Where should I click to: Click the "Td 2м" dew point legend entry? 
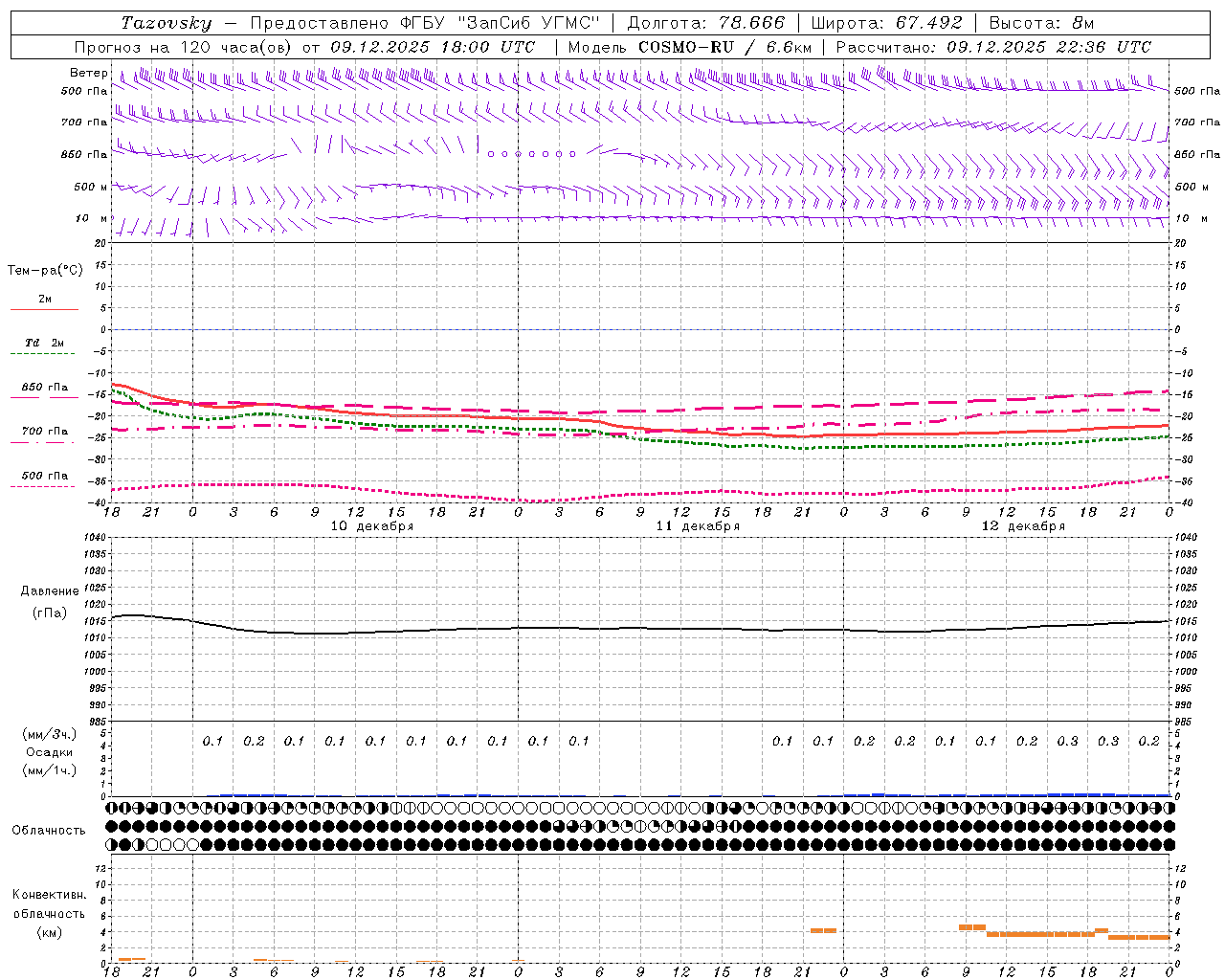45,343
